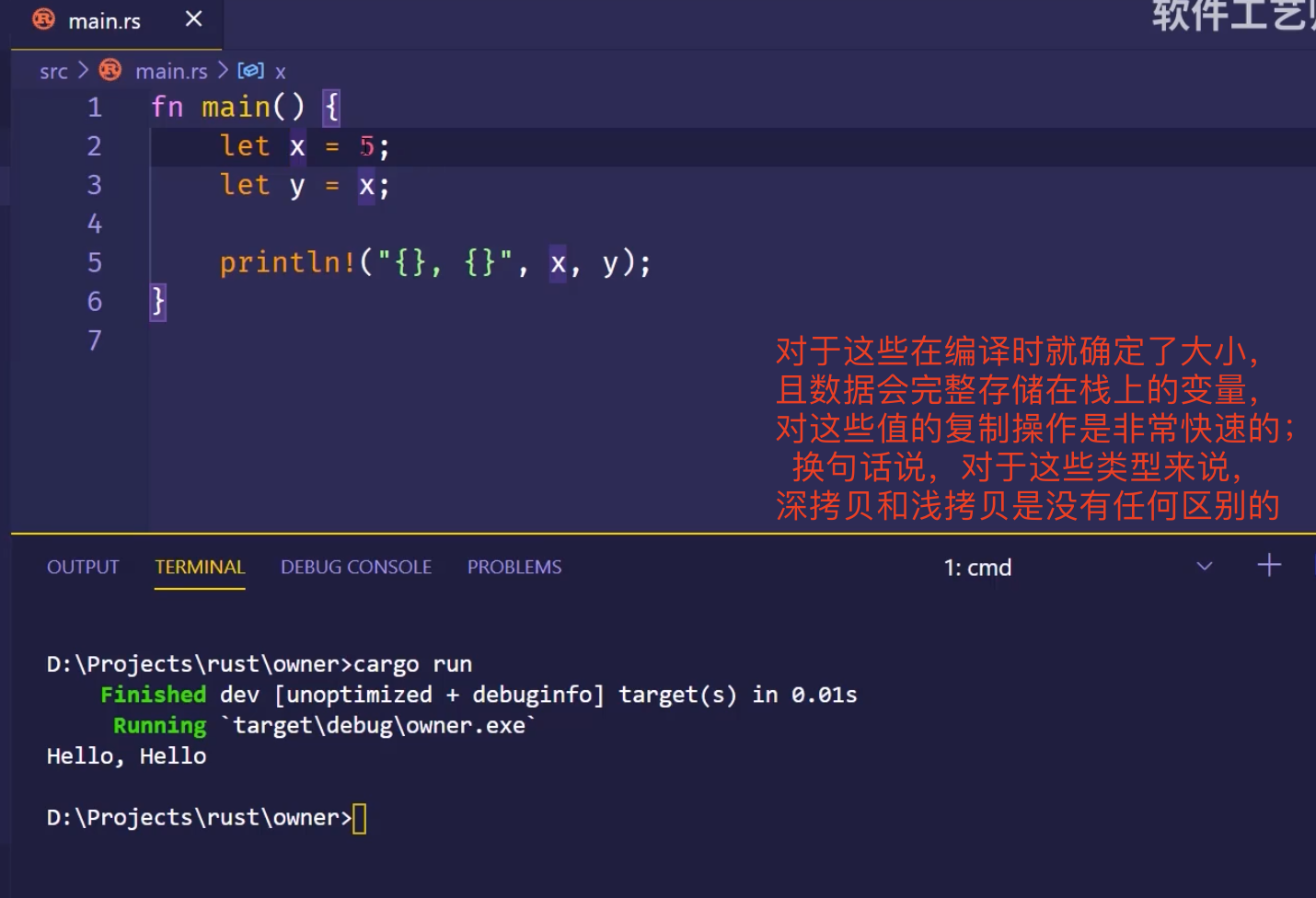Click the Rust icon on main.rs tab
This screenshot has width=1316, height=898.
pos(43,19)
